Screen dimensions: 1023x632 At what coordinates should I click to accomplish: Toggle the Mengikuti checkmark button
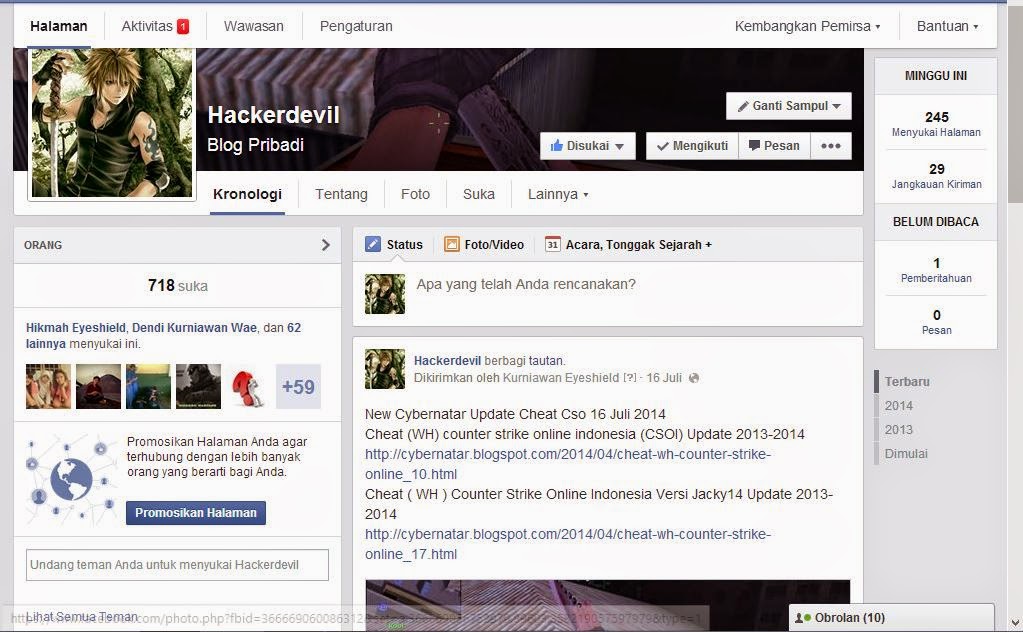click(692, 146)
